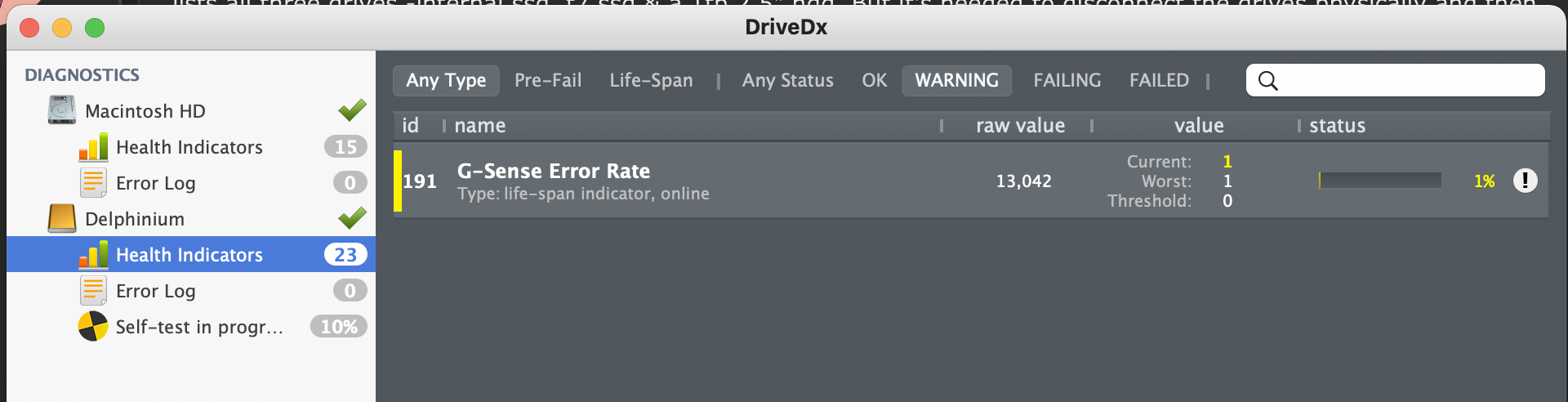Click in the search input field

1395,80
